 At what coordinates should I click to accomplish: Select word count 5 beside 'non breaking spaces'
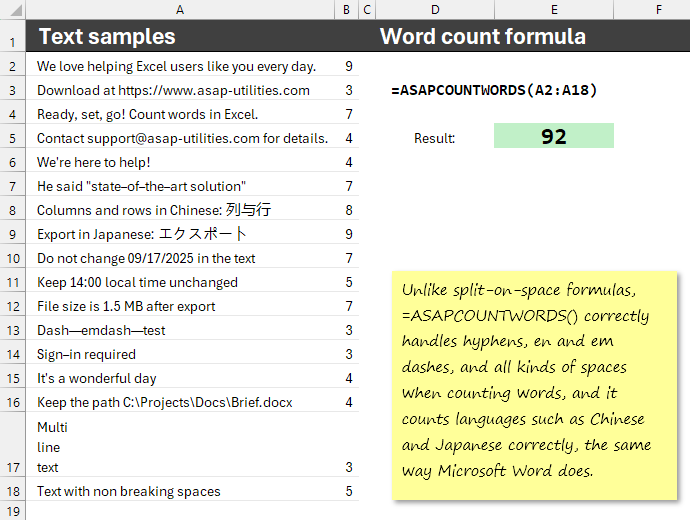pyautogui.click(x=347, y=491)
